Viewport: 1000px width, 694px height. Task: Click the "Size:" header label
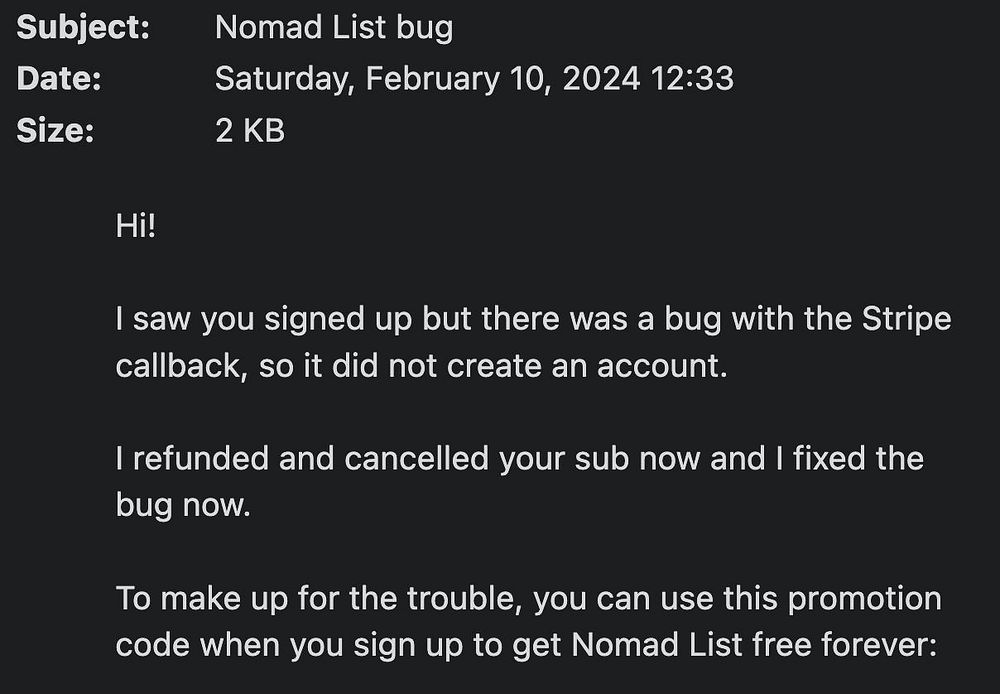click(x=55, y=130)
